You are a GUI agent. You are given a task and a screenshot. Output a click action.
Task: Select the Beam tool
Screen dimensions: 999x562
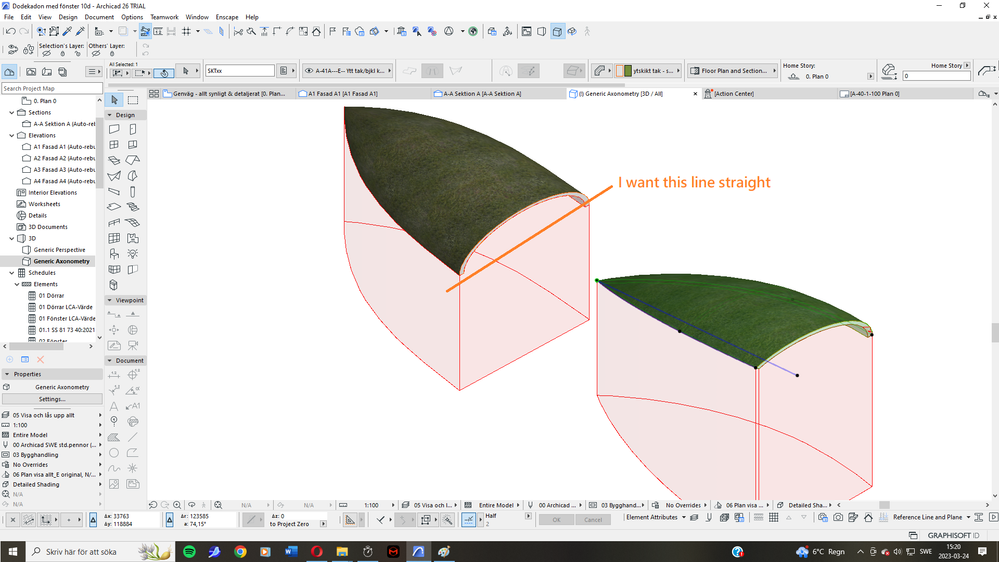(x=114, y=191)
